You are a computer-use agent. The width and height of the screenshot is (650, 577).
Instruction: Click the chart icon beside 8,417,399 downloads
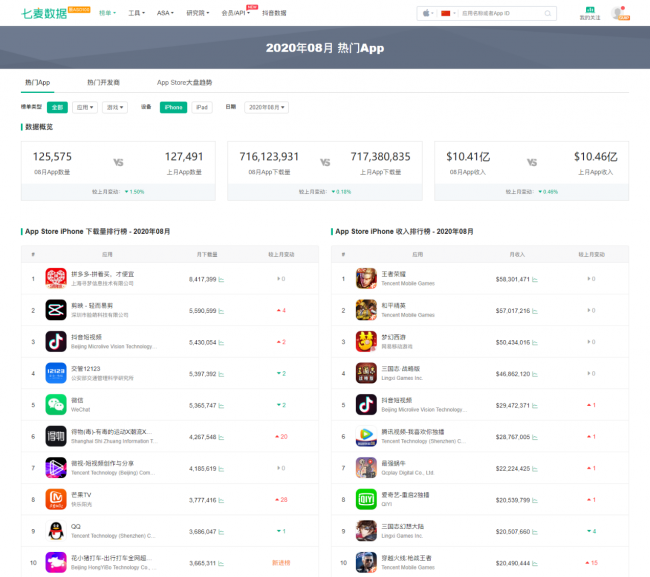[221, 280]
